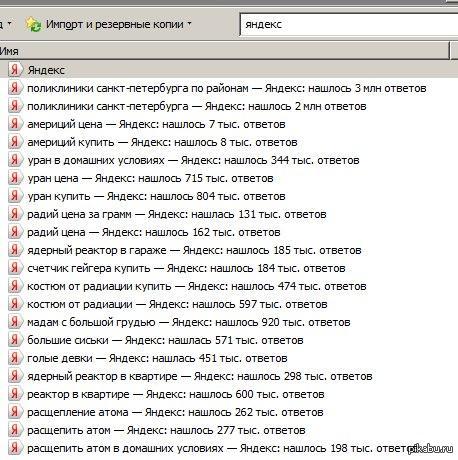Image resolution: width=458 pixels, height=460 pixels.
Task: Click icon next to 'реактор в квартире' 600 тыс.
Action: (15, 394)
